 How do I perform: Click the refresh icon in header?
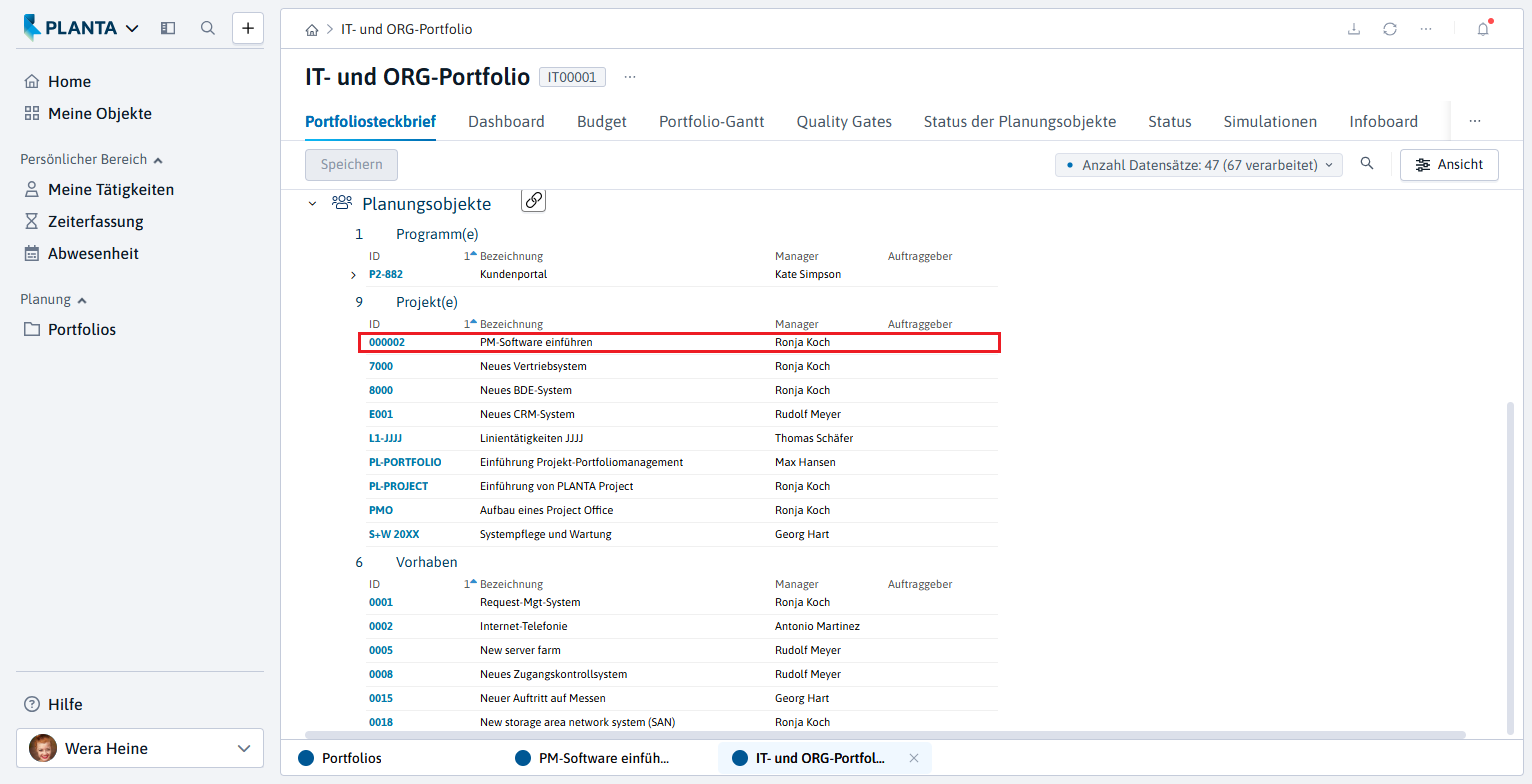pos(1390,29)
